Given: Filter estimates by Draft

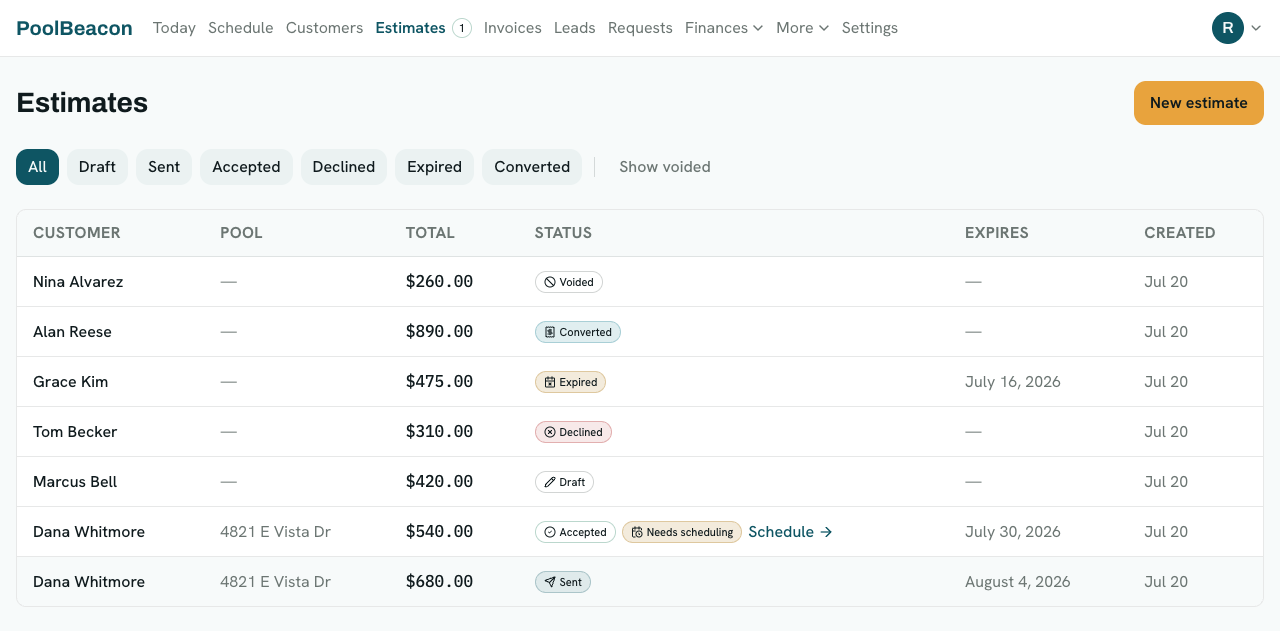Looking at the screenshot, I should tap(97, 167).
